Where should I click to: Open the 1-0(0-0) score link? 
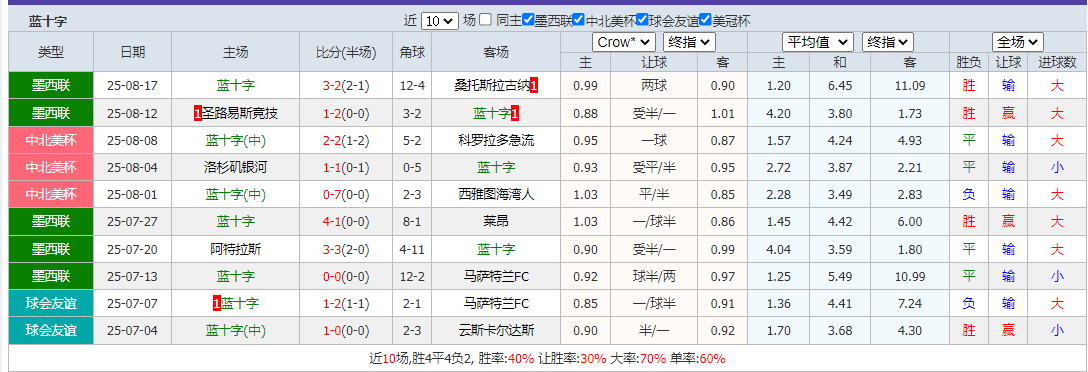346,331
